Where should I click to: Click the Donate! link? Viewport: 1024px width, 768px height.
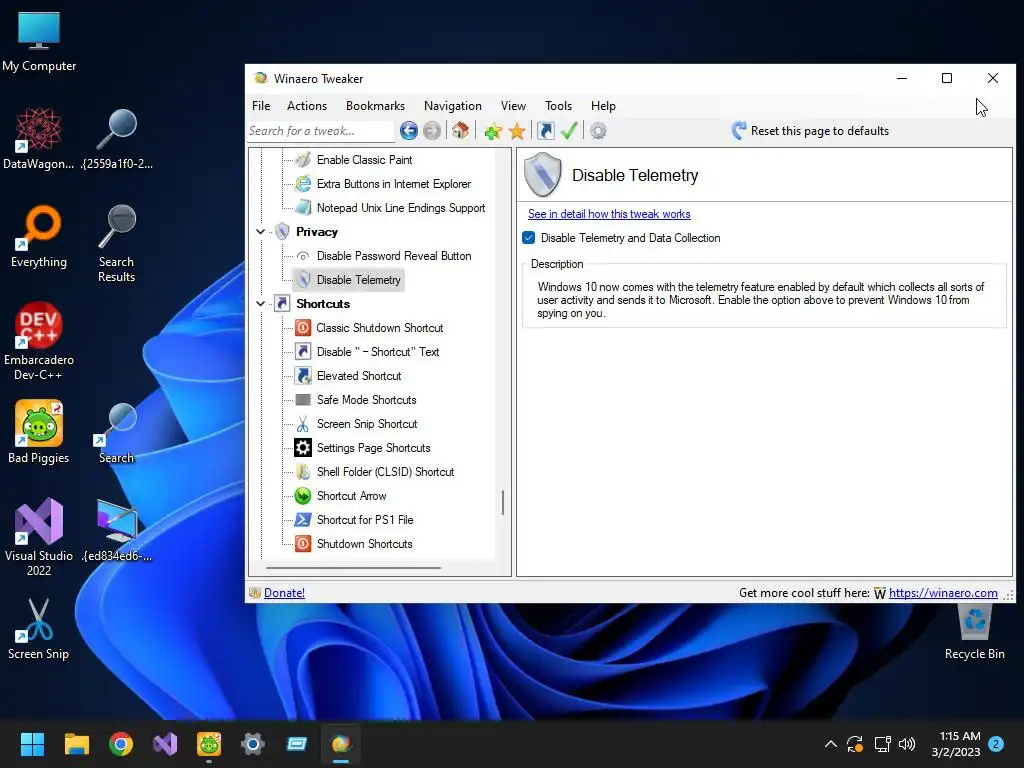[x=284, y=593]
